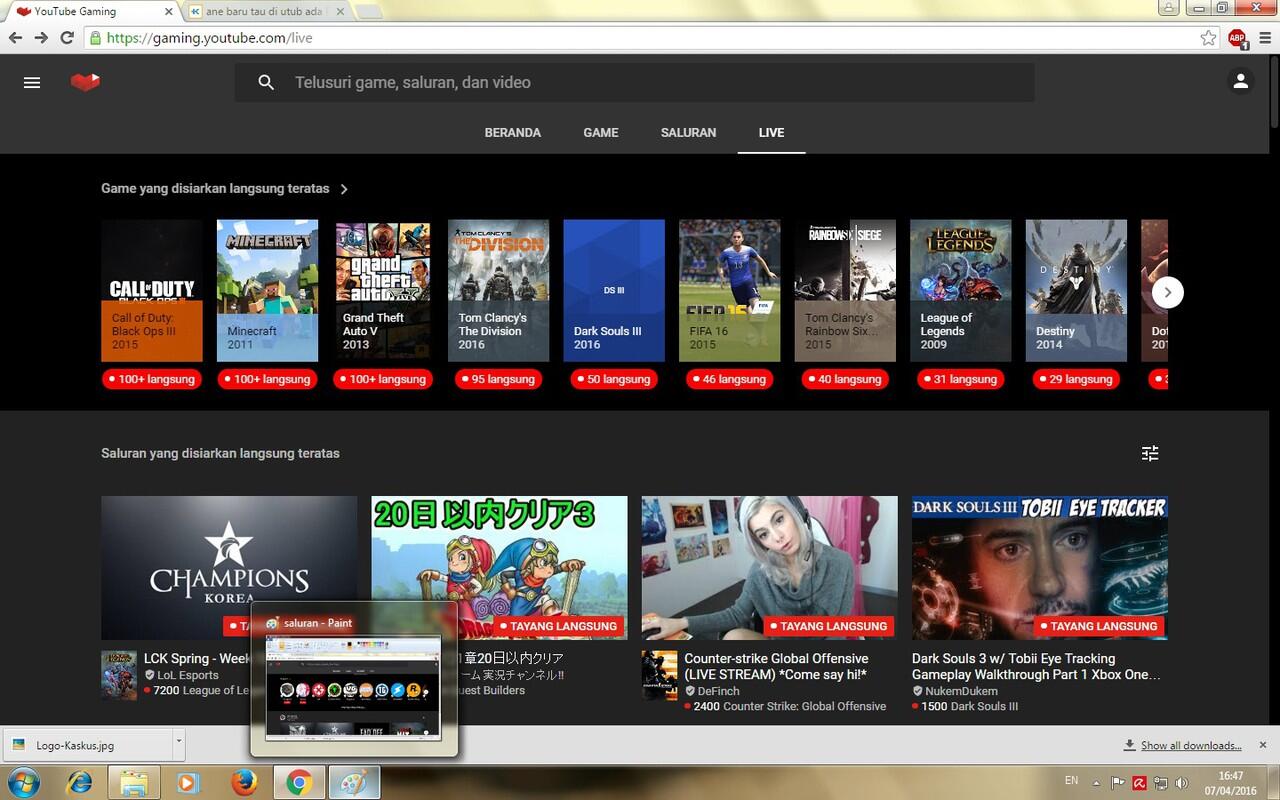The image size is (1280, 800).
Task: Open Grand Theft Auto V game card
Action: 383,291
